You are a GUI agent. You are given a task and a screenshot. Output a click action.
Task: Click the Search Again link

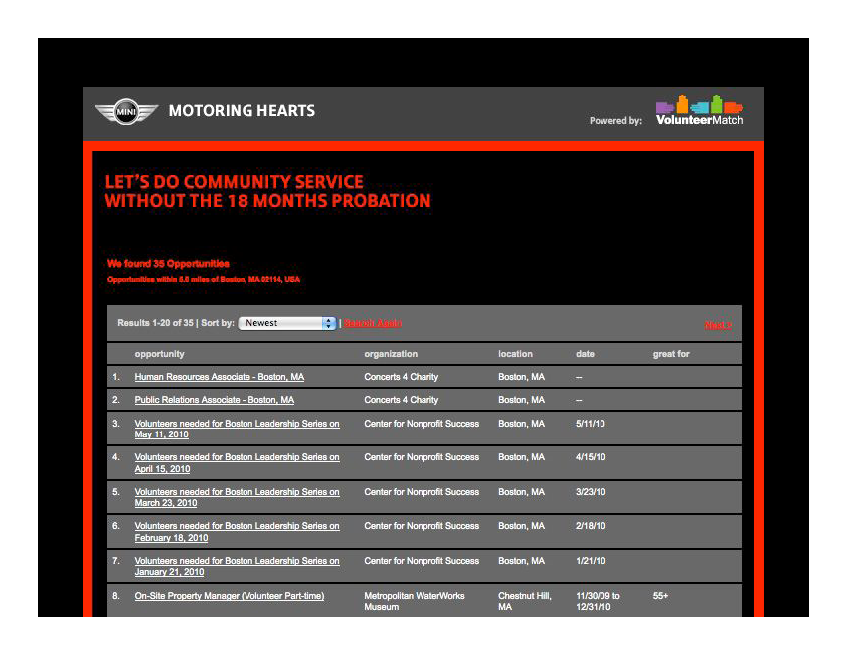[373, 323]
